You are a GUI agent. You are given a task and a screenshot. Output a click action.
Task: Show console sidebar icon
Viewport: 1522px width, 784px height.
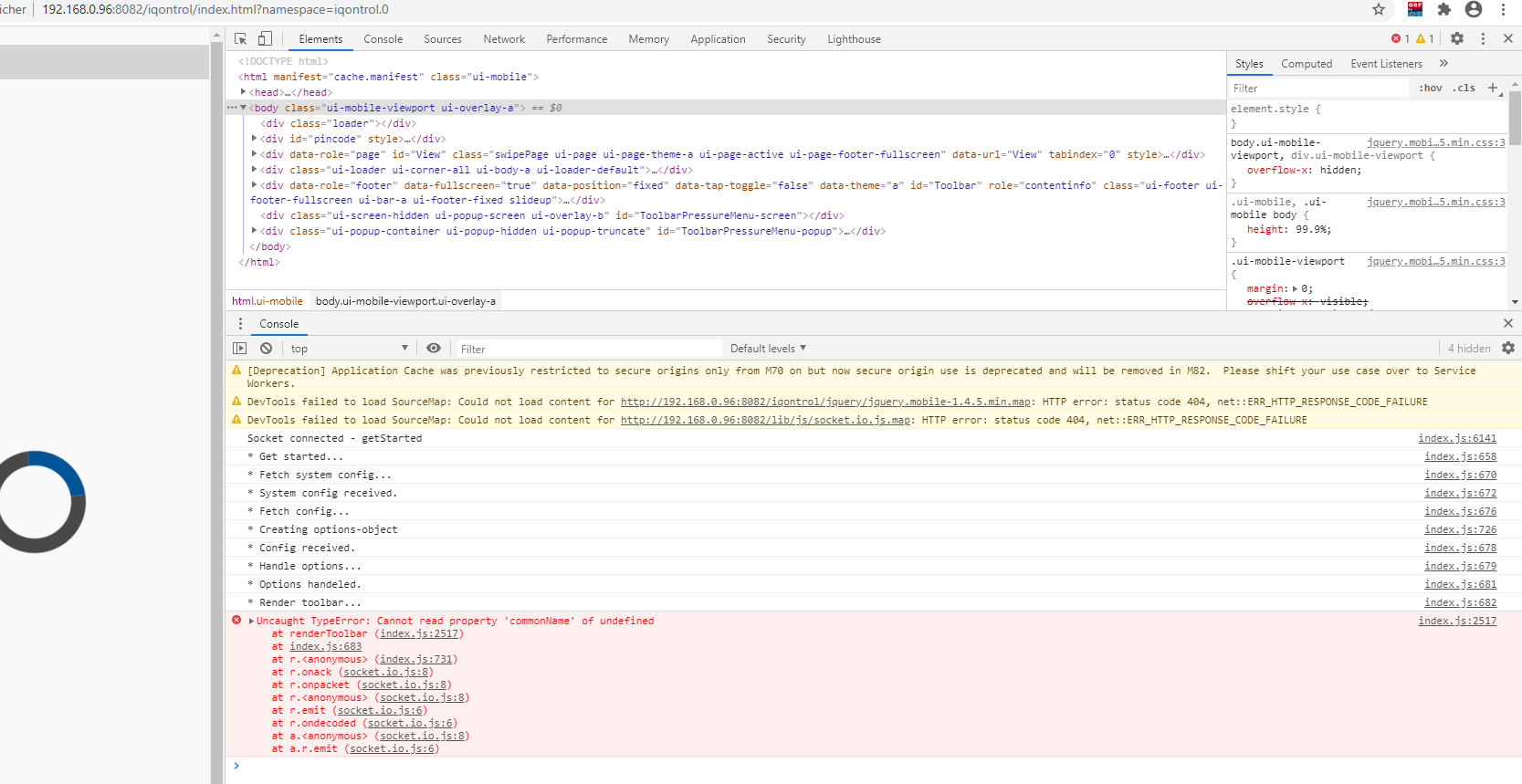(x=239, y=348)
